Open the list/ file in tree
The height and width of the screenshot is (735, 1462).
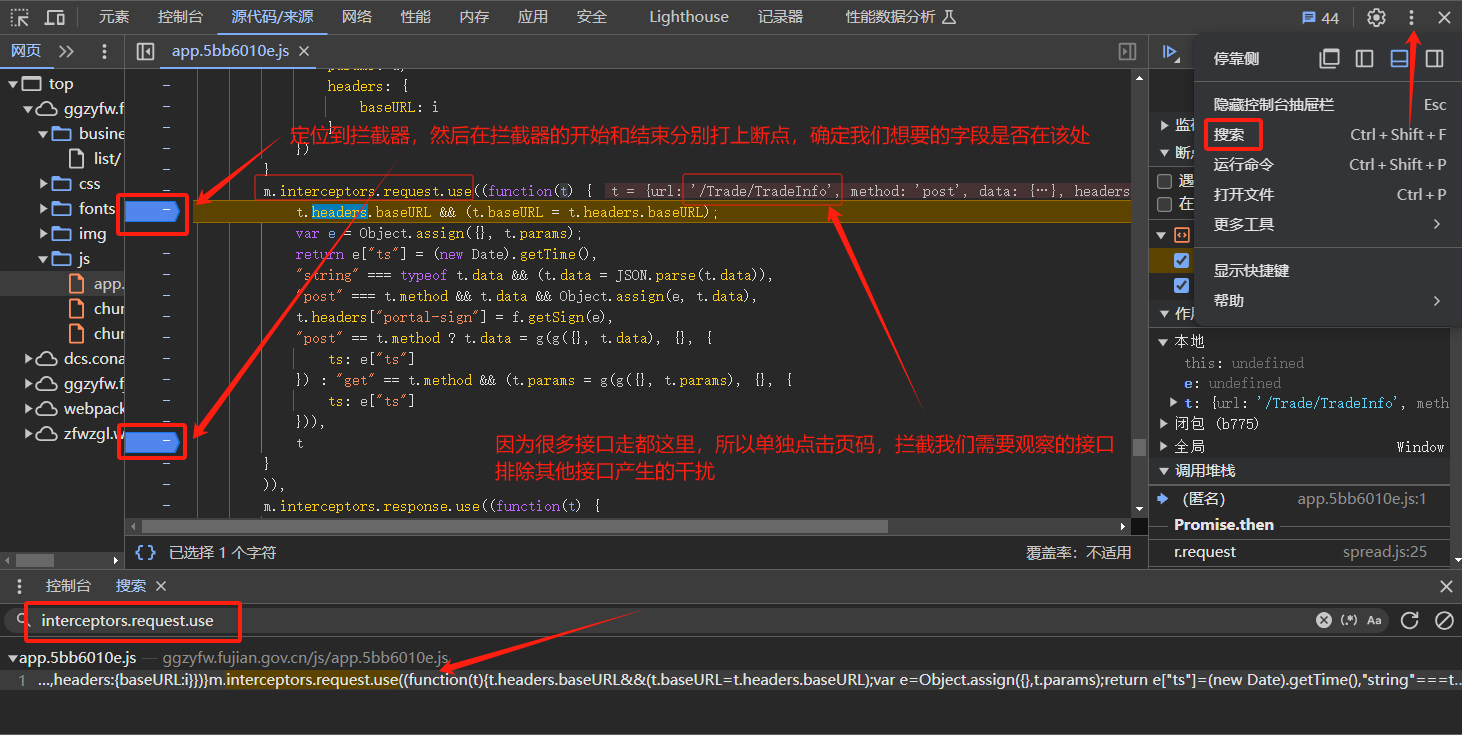pyautogui.click(x=96, y=158)
